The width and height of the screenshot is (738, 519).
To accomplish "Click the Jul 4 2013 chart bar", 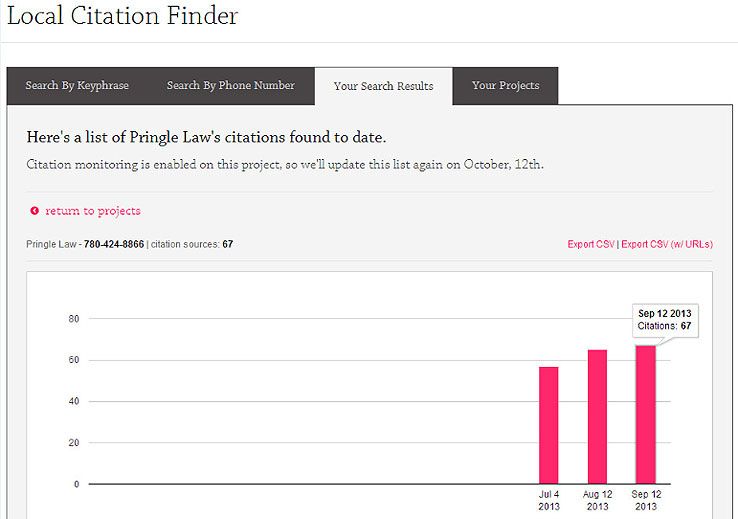I will [x=548, y=425].
